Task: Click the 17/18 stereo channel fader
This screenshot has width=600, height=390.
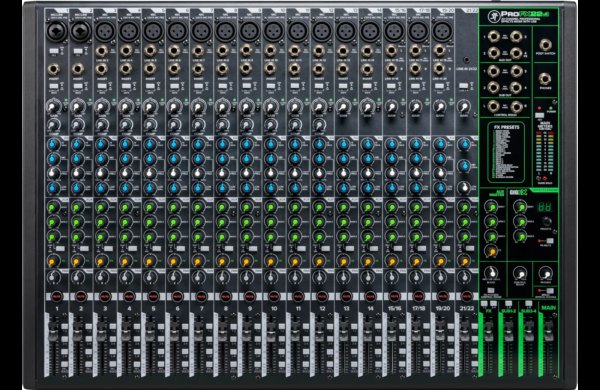Action: (415, 331)
